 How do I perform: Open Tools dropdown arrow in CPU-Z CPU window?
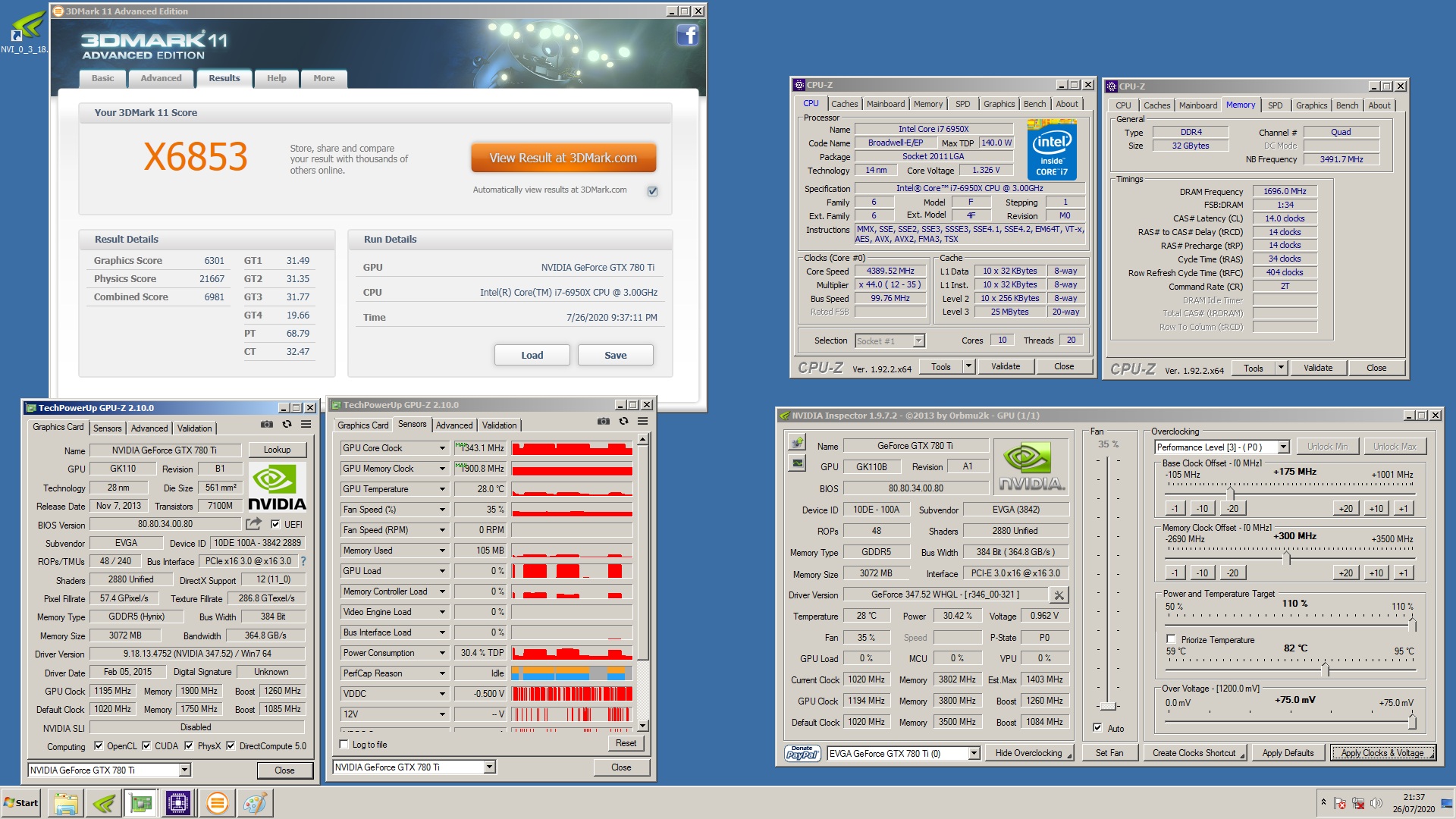pyautogui.click(x=968, y=367)
